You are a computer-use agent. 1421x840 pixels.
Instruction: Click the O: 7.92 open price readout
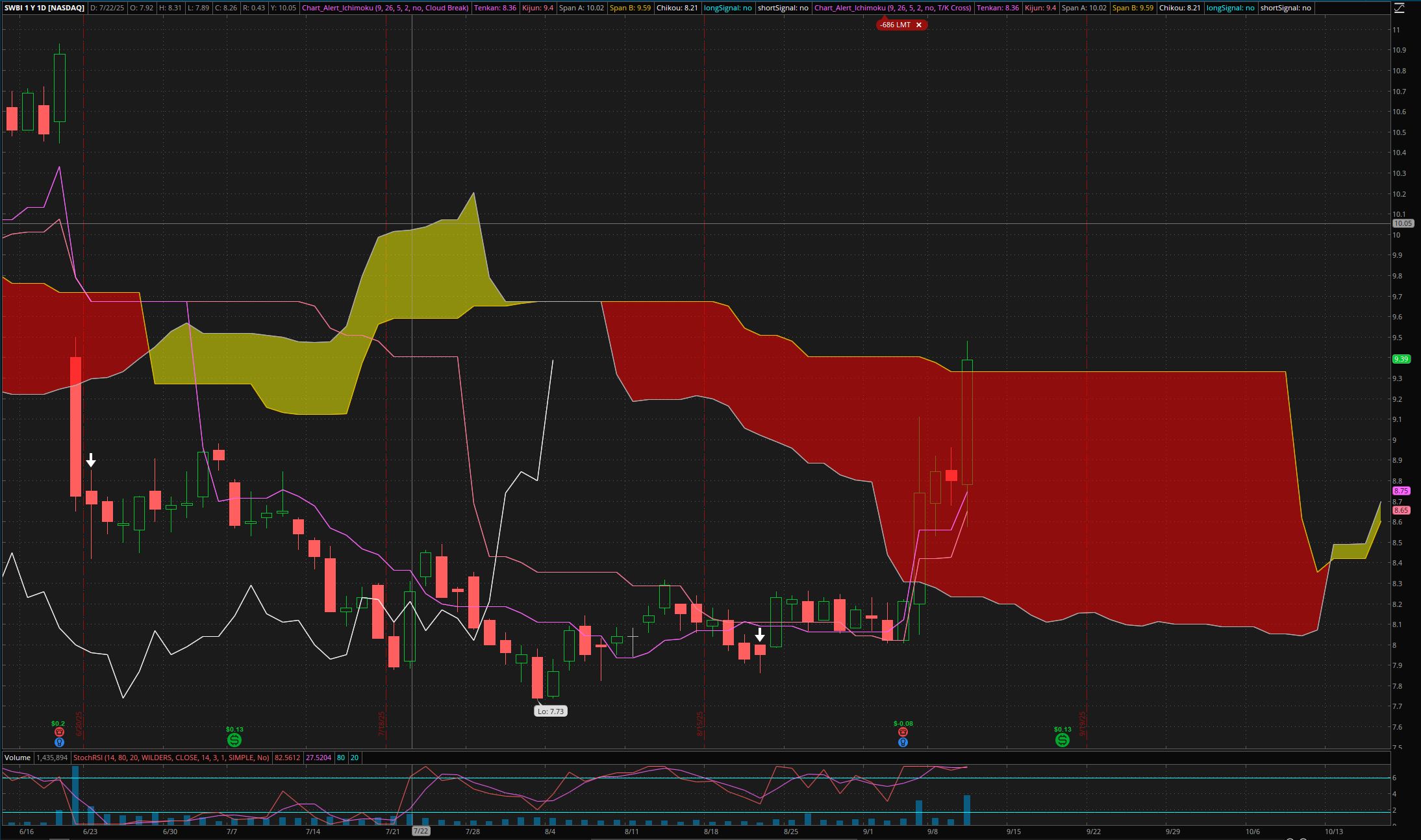[142, 8]
